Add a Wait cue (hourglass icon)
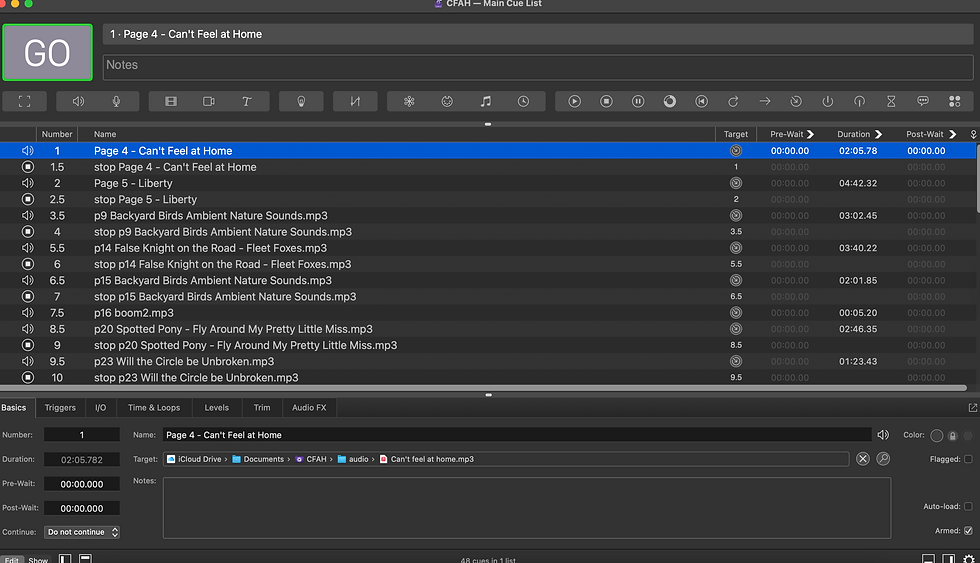 891,101
